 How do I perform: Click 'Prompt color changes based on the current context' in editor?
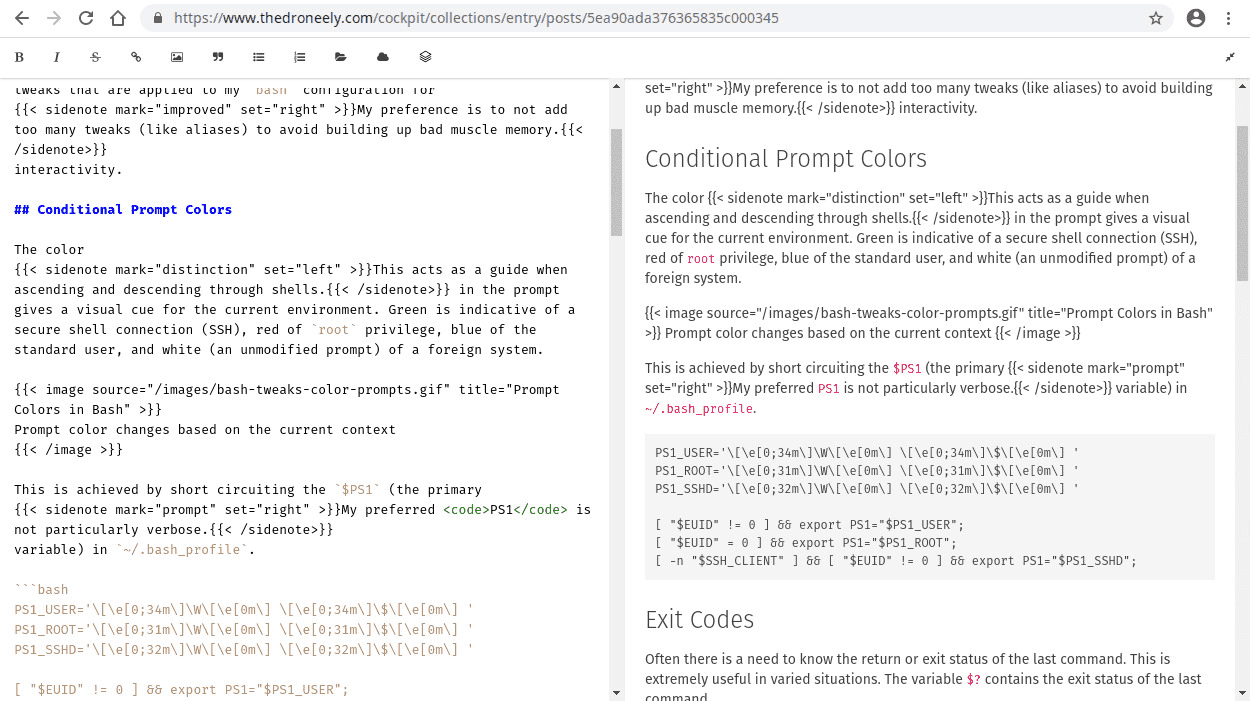tap(205, 429)
